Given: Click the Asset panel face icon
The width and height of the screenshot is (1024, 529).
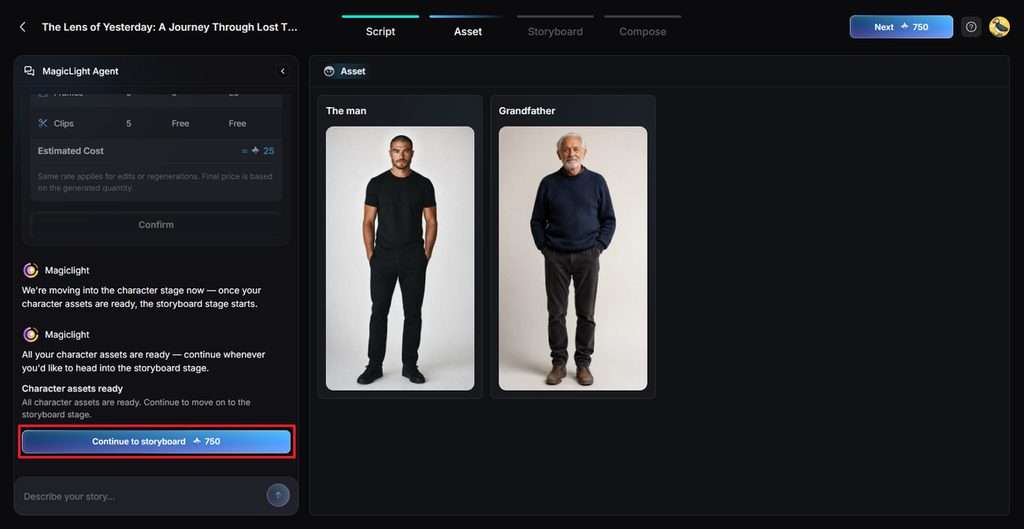Looking at the screenshot, I should 329,71.
